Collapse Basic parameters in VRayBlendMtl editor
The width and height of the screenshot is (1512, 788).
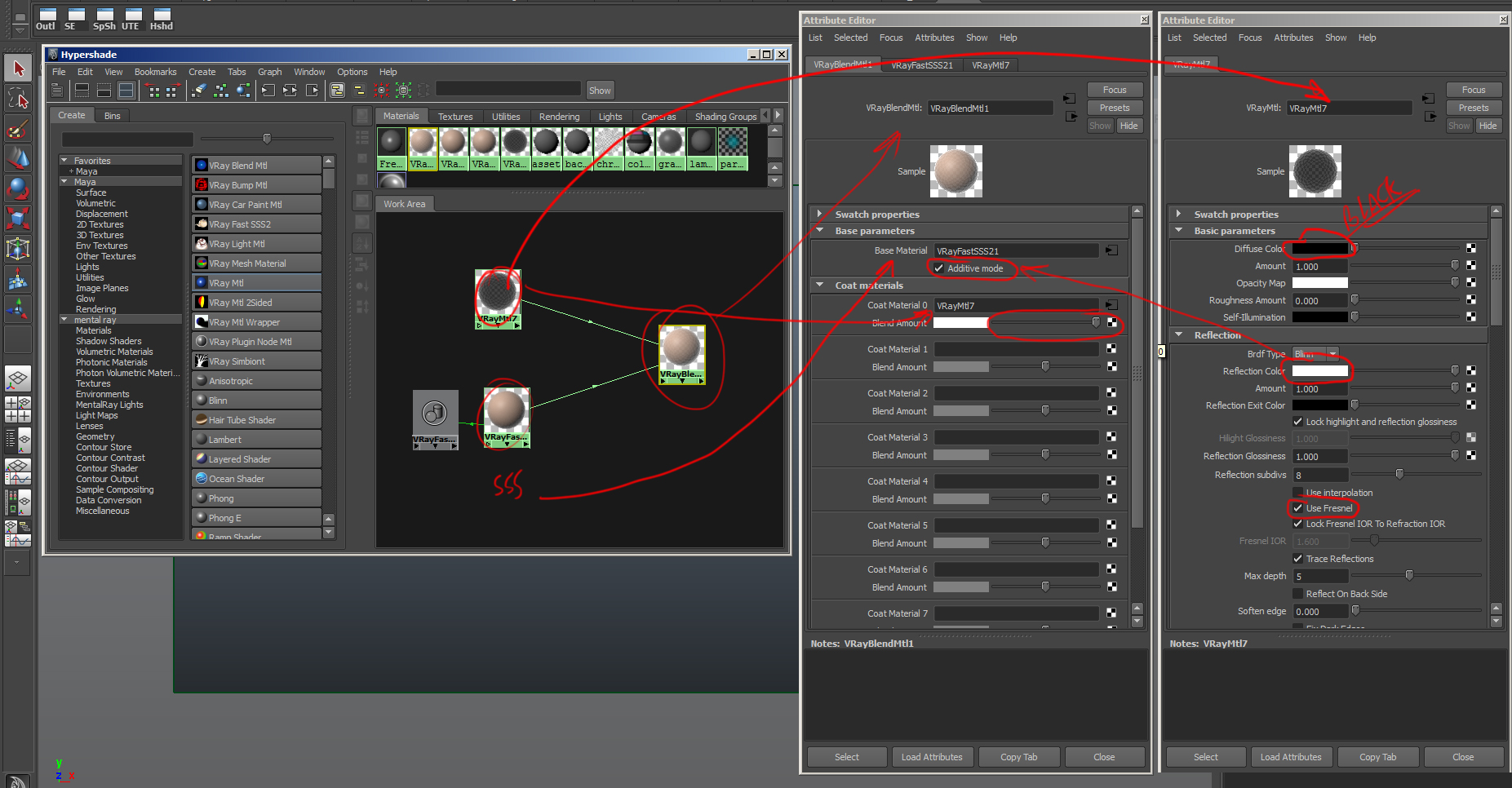[x=820, y=231]
